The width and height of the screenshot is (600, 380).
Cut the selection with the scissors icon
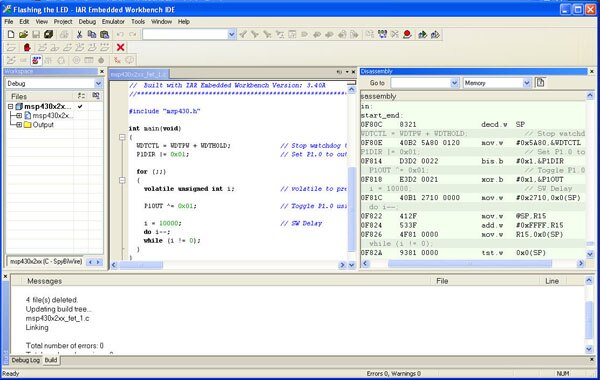point(79,34)
